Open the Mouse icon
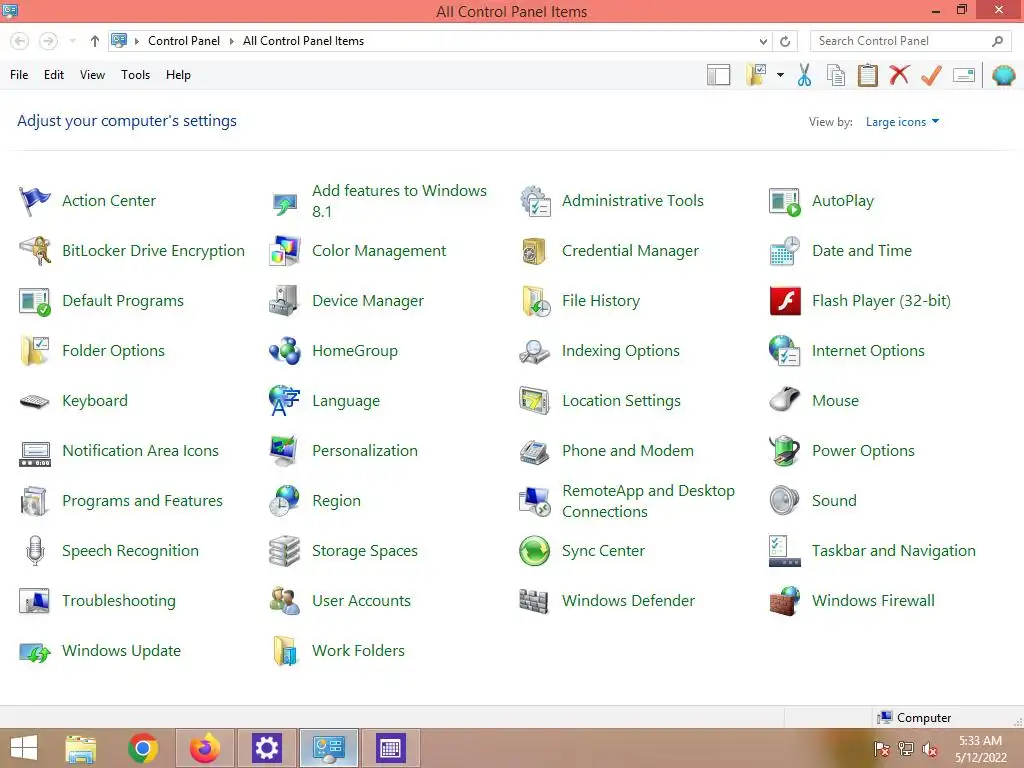Viewport: 1024px width, 768px height. (785, 399)
